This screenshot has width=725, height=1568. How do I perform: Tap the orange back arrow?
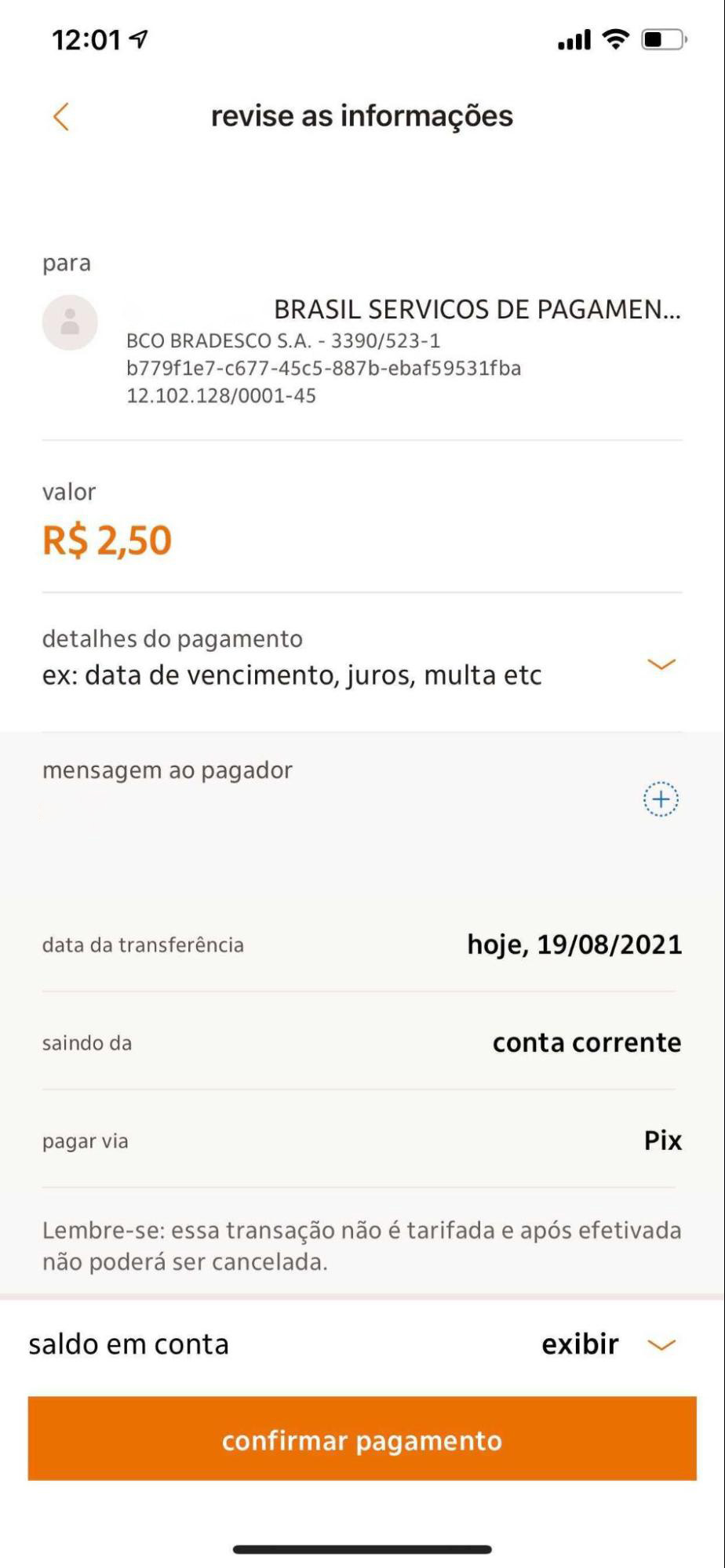(x=61, y=117)
